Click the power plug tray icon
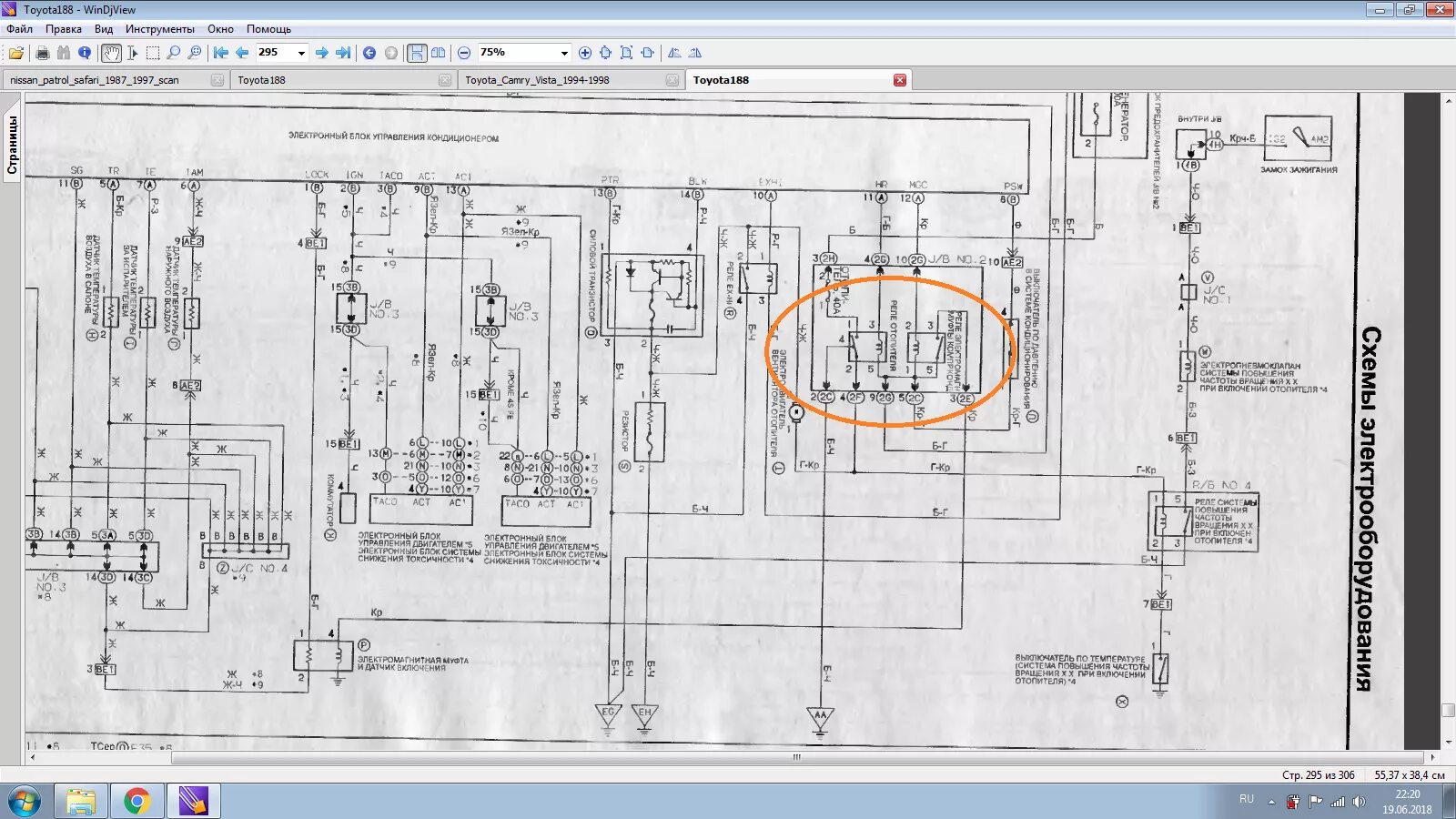 click(1293, 802)
